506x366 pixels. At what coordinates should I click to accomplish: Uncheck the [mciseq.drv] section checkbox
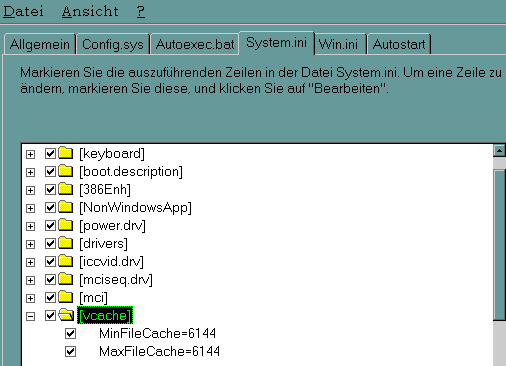(50, 280)
